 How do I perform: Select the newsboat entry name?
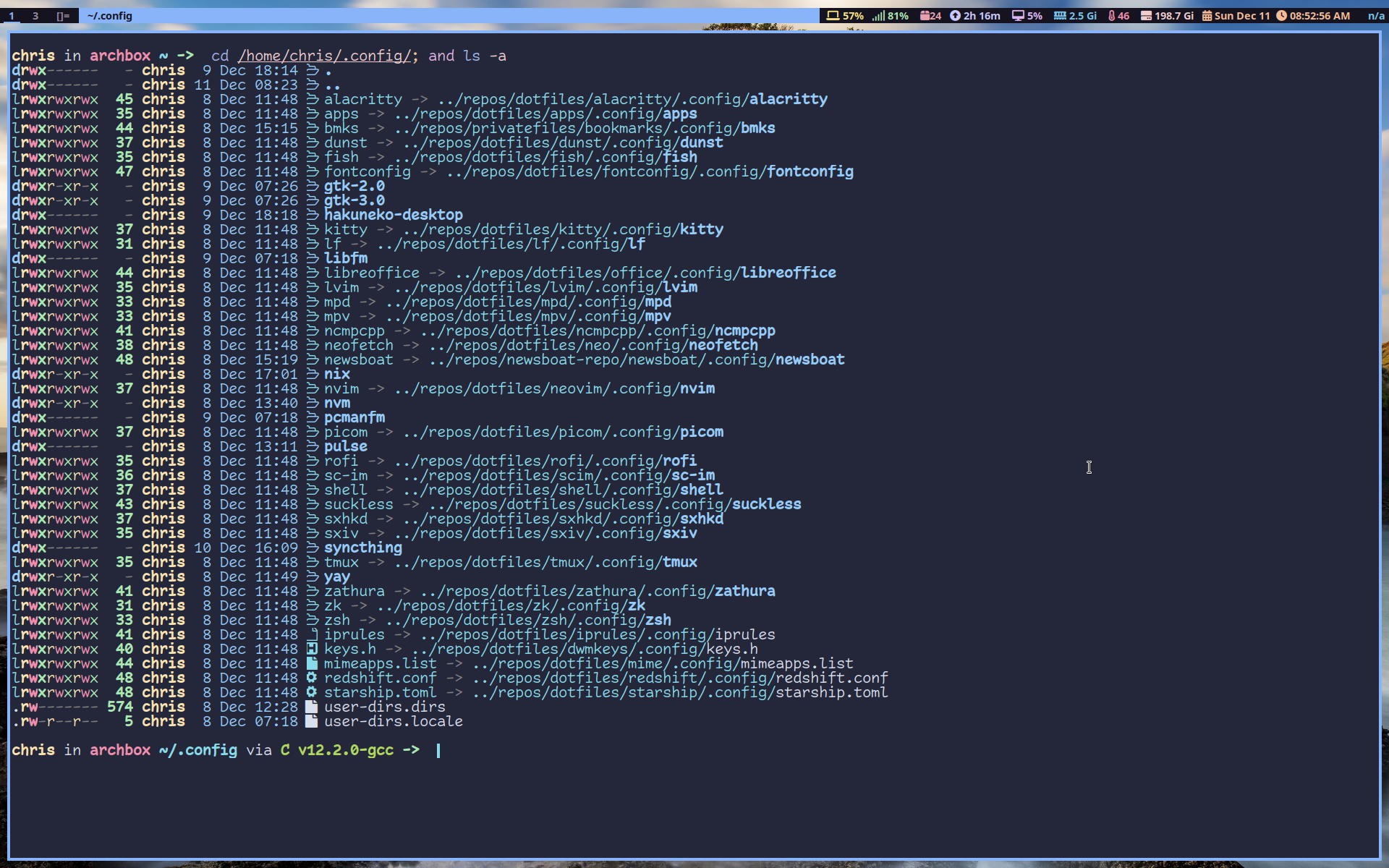click(x=359, y=359)
